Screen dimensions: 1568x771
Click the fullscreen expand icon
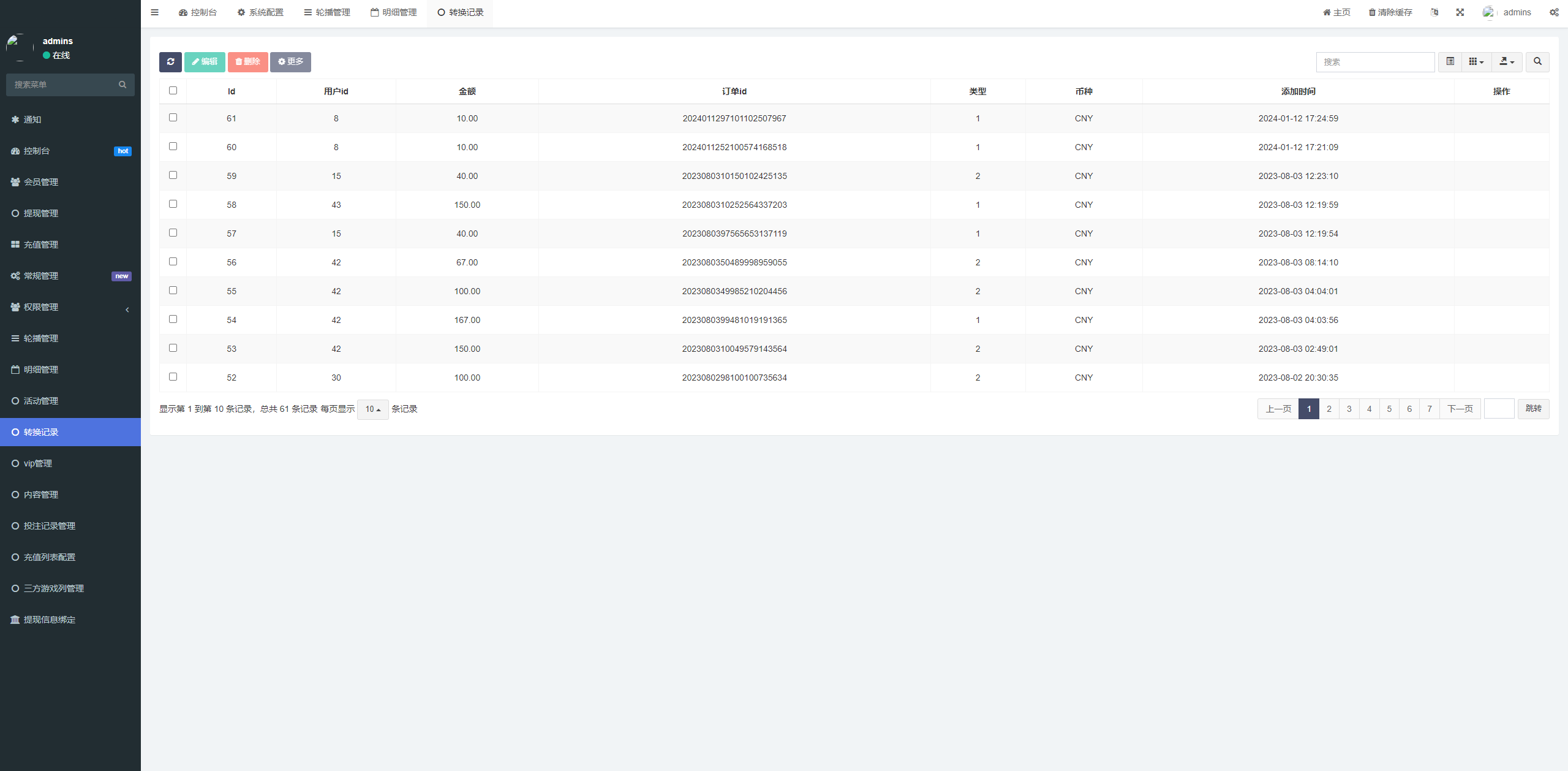point(1460,12)
